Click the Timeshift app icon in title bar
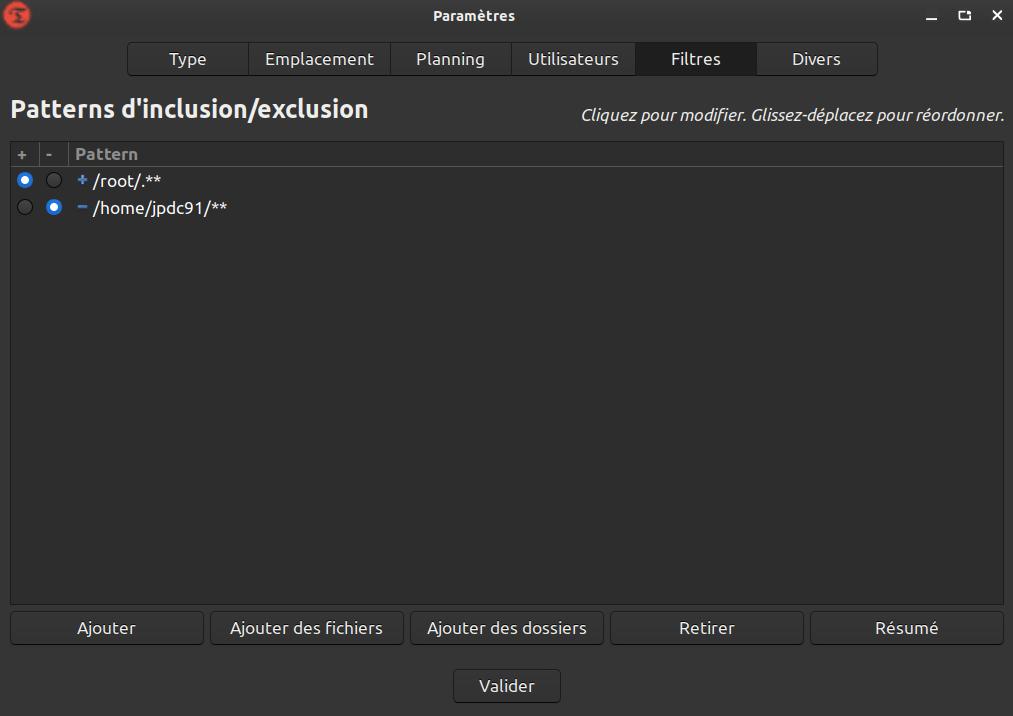Screen dimensions: 1013x716 coord(17,16)
